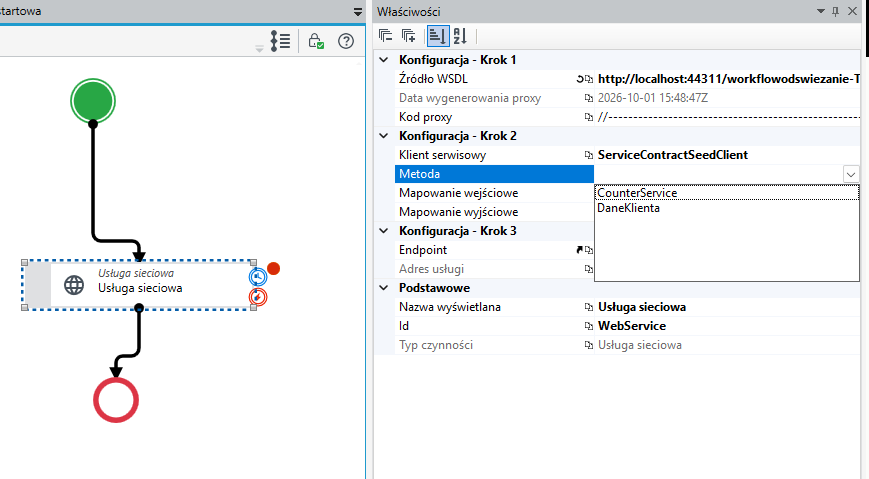This screenshot has height=479, width=869.
Task: Open help with the question mark icon
Action: (x=346, y=41)
